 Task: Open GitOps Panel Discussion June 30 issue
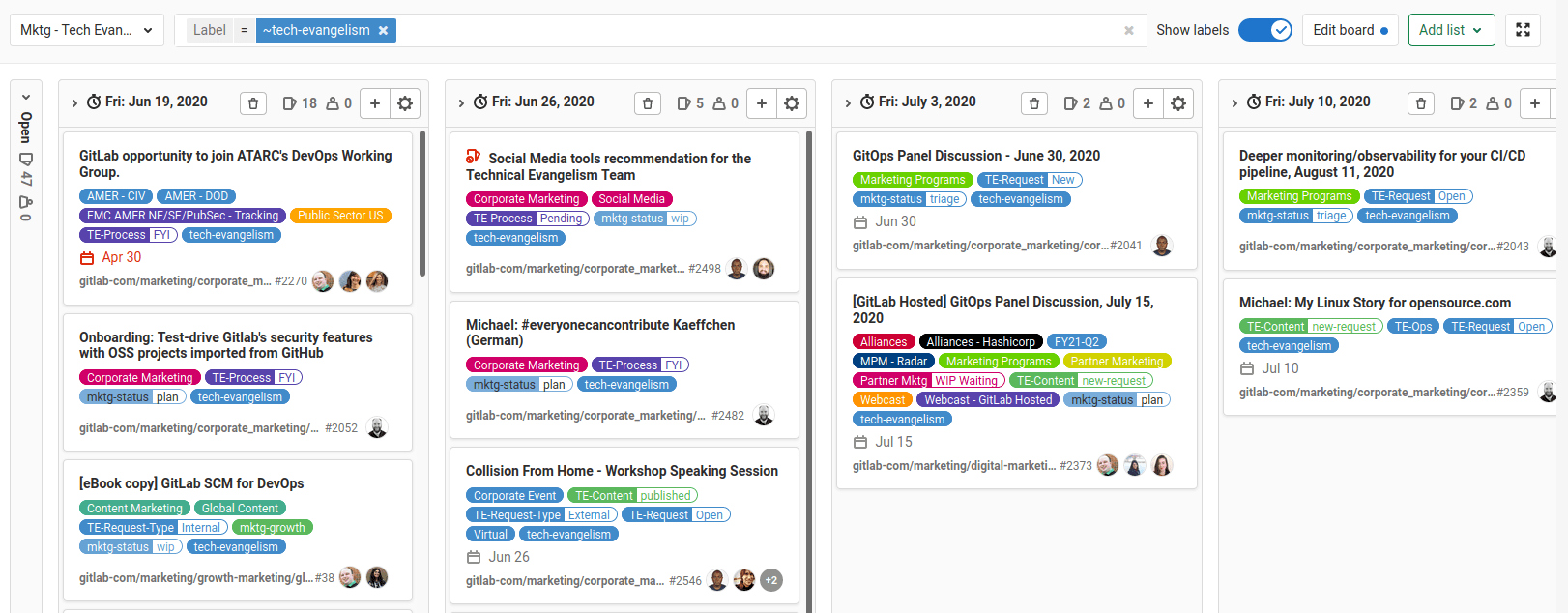click(x=976, y=156)
